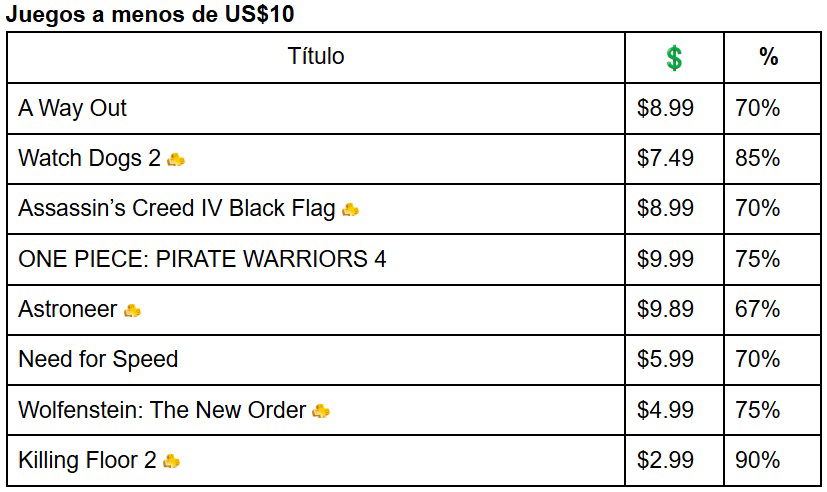The height and width of the screenshot is (492, 827).
Task: Click the Juegos a menos de US$10 heading
Action: click(x=150, y=14)
